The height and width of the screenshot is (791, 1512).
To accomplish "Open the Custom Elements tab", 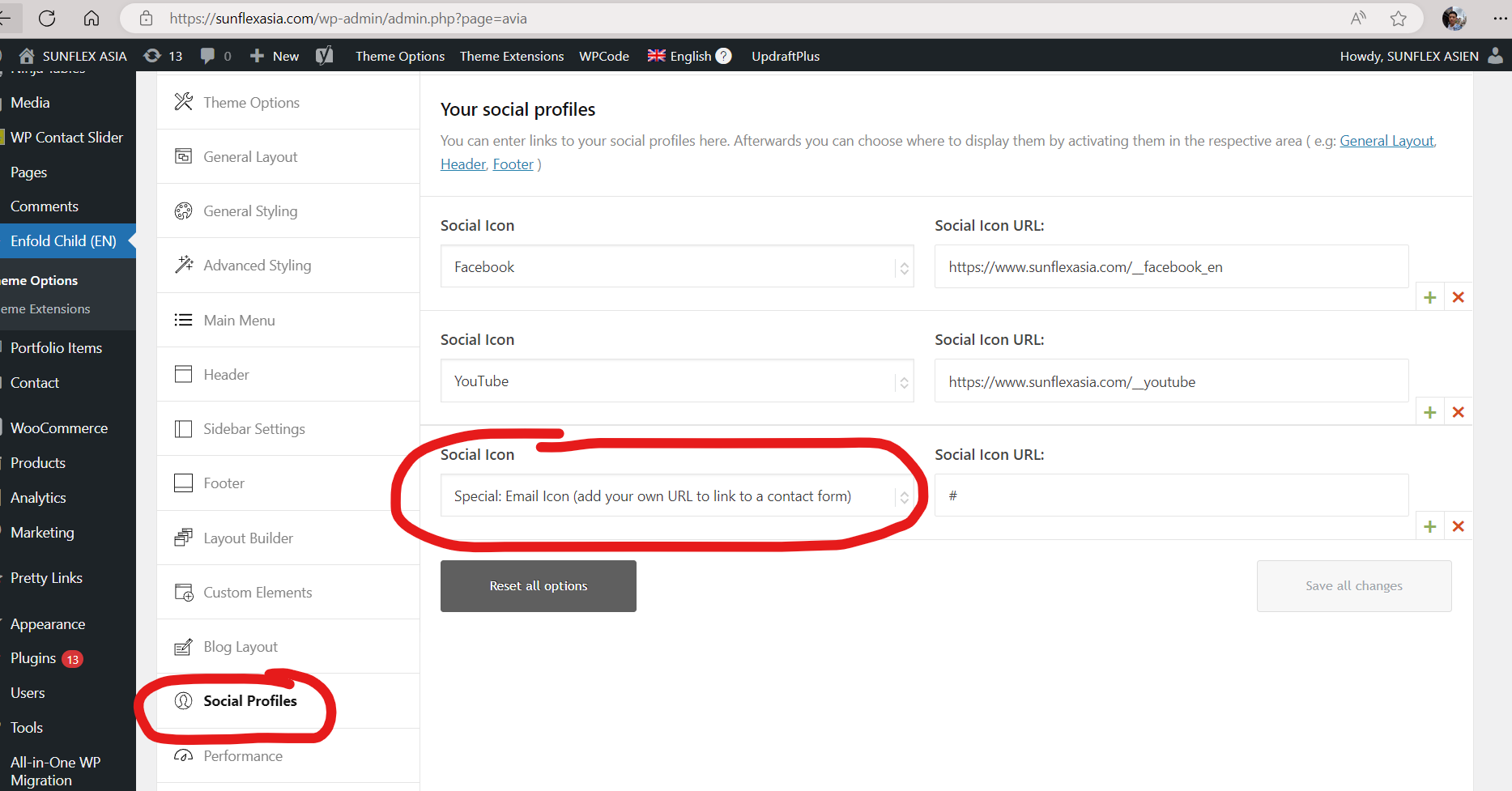I will coord(288,592).
